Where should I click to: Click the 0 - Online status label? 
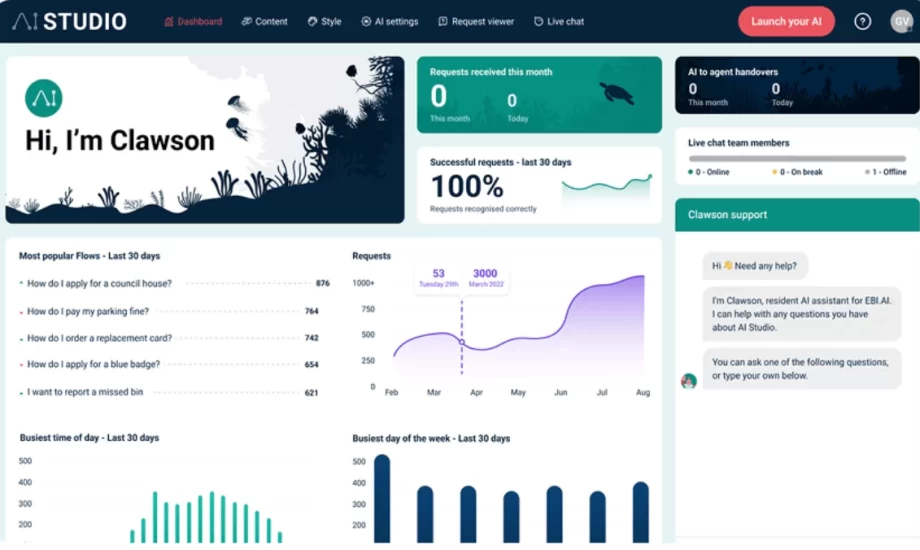(x=709, y=172)
